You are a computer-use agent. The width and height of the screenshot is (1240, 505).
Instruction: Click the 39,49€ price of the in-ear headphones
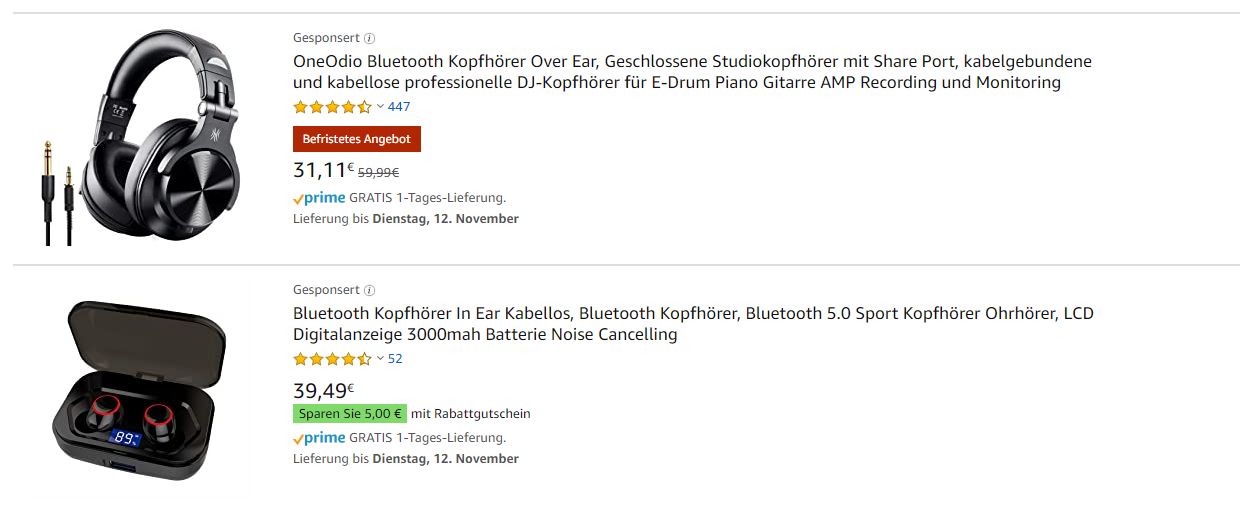point(323,391)
